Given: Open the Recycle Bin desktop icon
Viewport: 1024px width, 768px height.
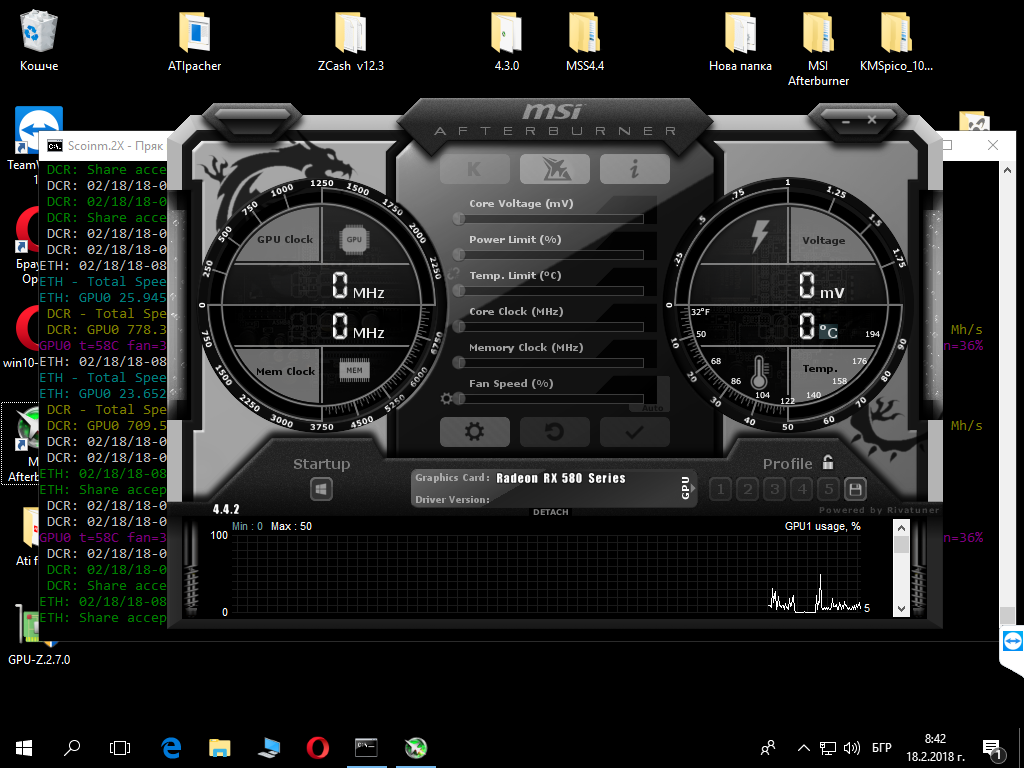Looking at the screenshot, I should pos(39,40).
